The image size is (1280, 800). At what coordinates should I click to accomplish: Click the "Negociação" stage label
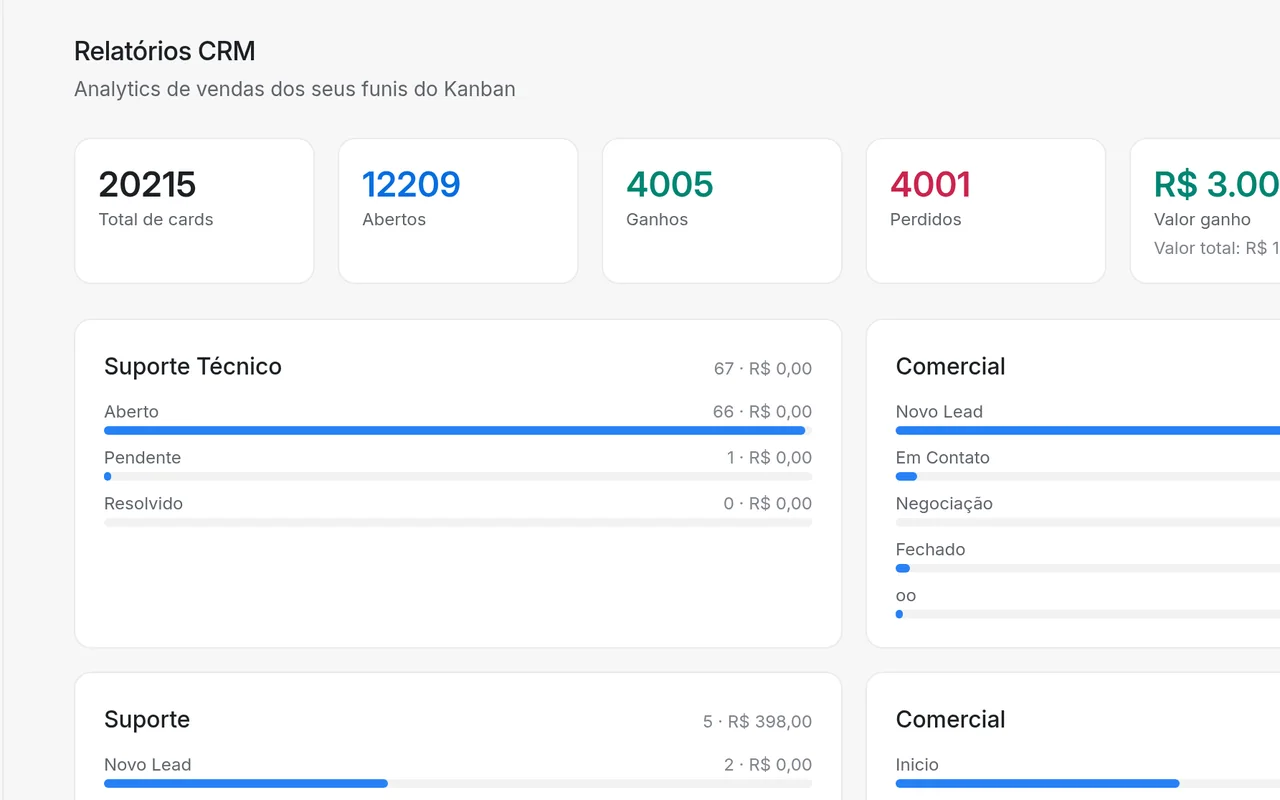944,504
